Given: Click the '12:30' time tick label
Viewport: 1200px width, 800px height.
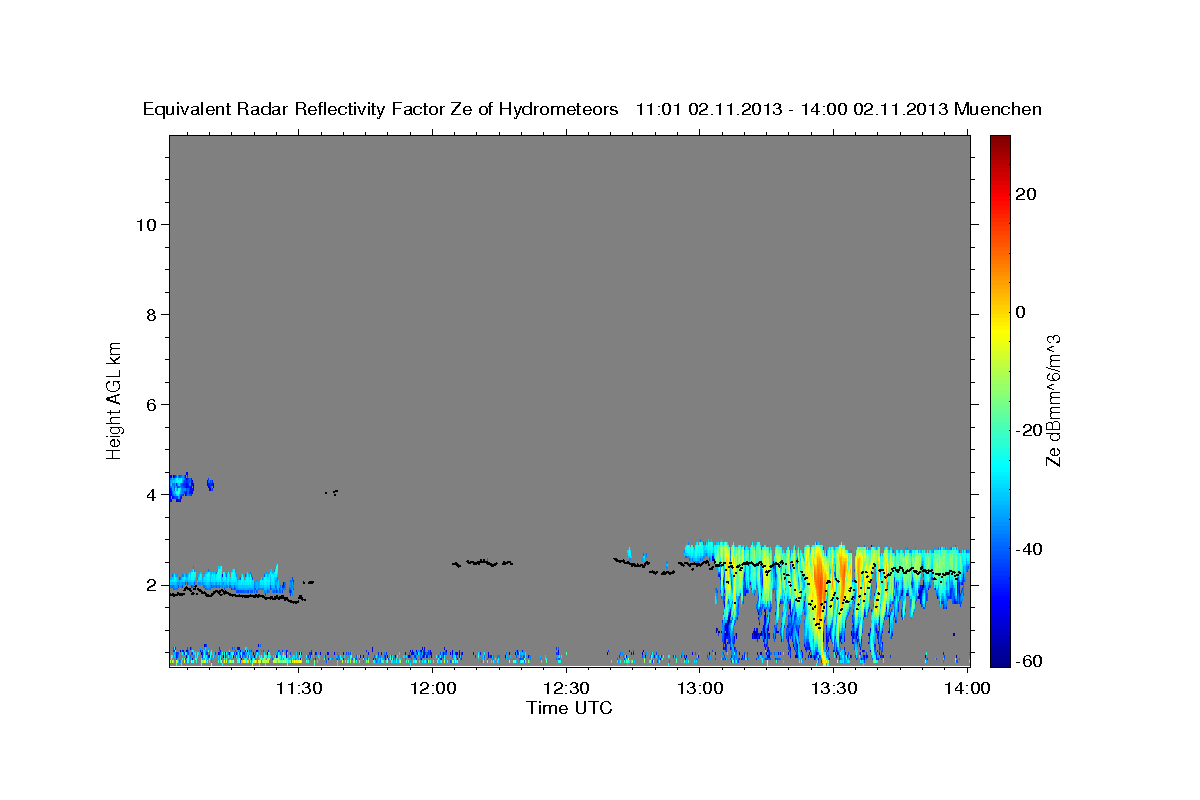Looking at the screenshot, I should tap(567, 688).
